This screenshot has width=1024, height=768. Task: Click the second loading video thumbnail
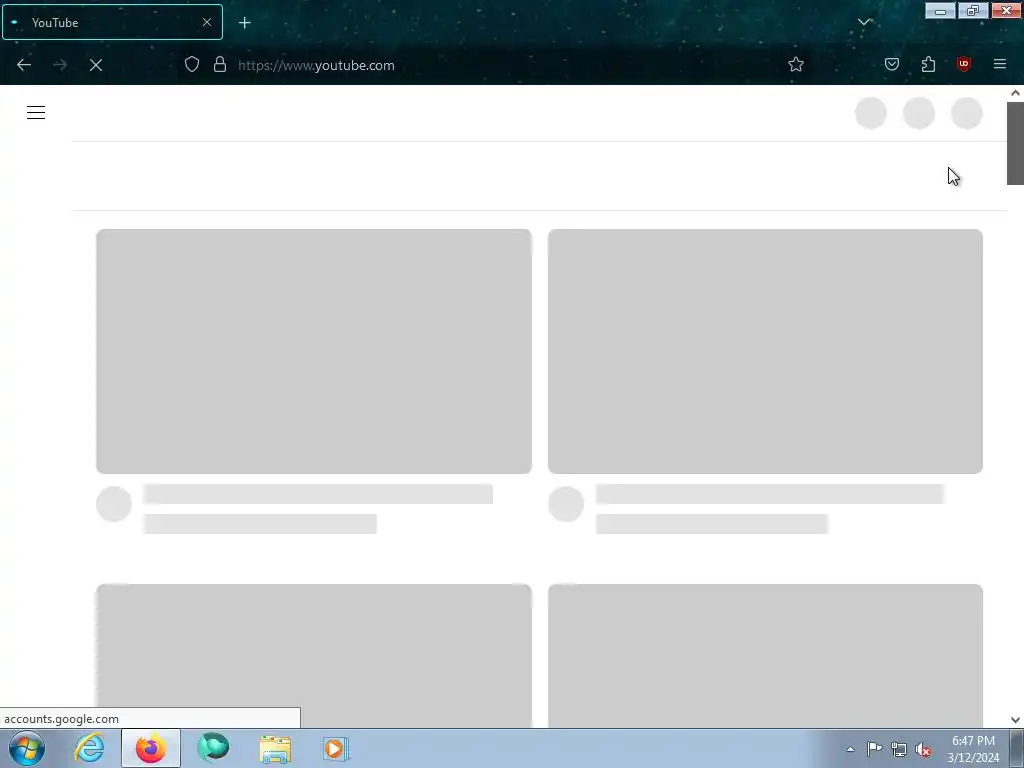[765, 351]
